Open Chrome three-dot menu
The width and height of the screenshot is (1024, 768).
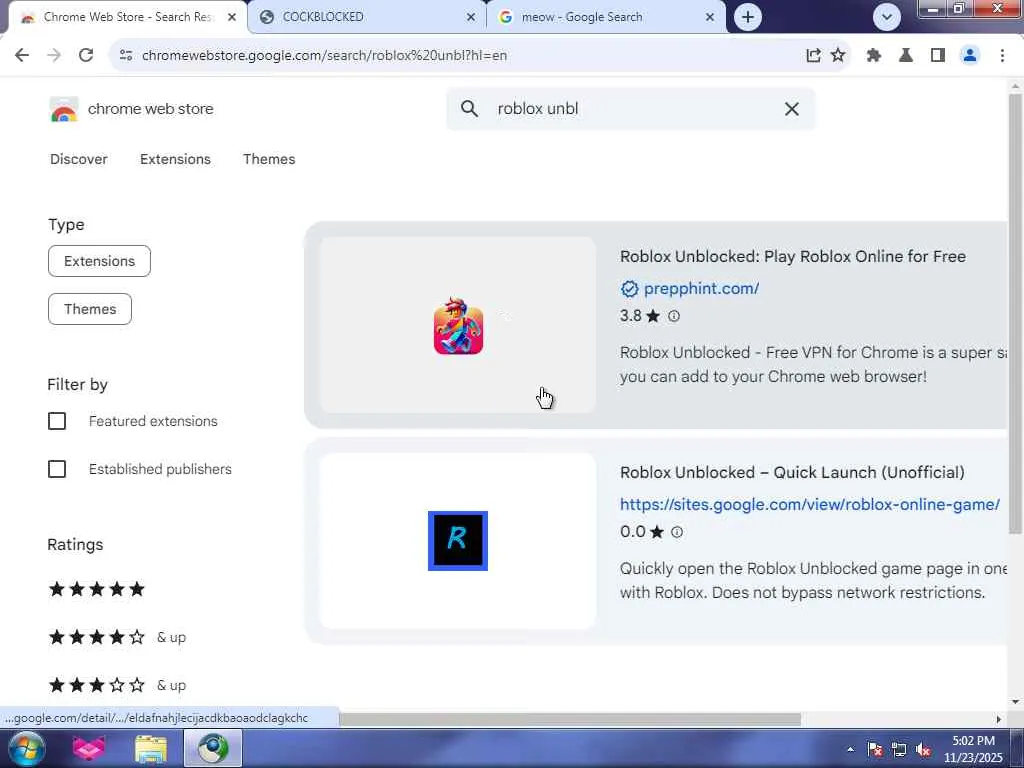pos(1002,56)
